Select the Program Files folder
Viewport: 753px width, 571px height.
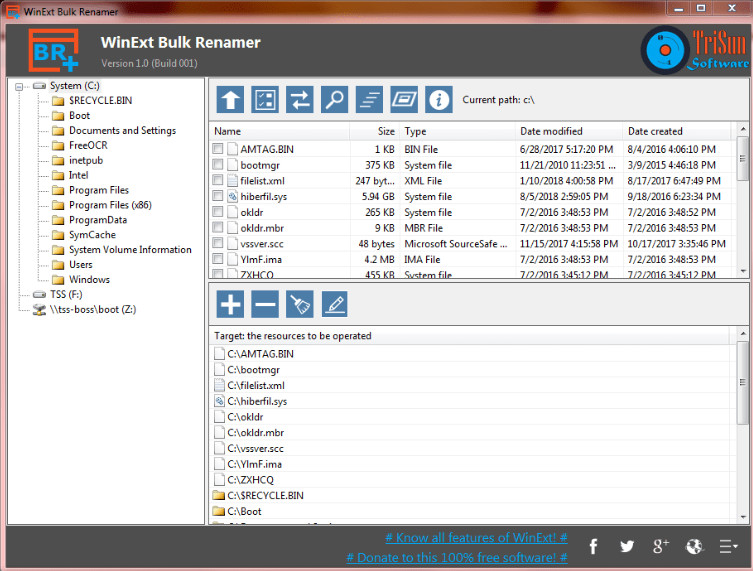pos(98,190)
